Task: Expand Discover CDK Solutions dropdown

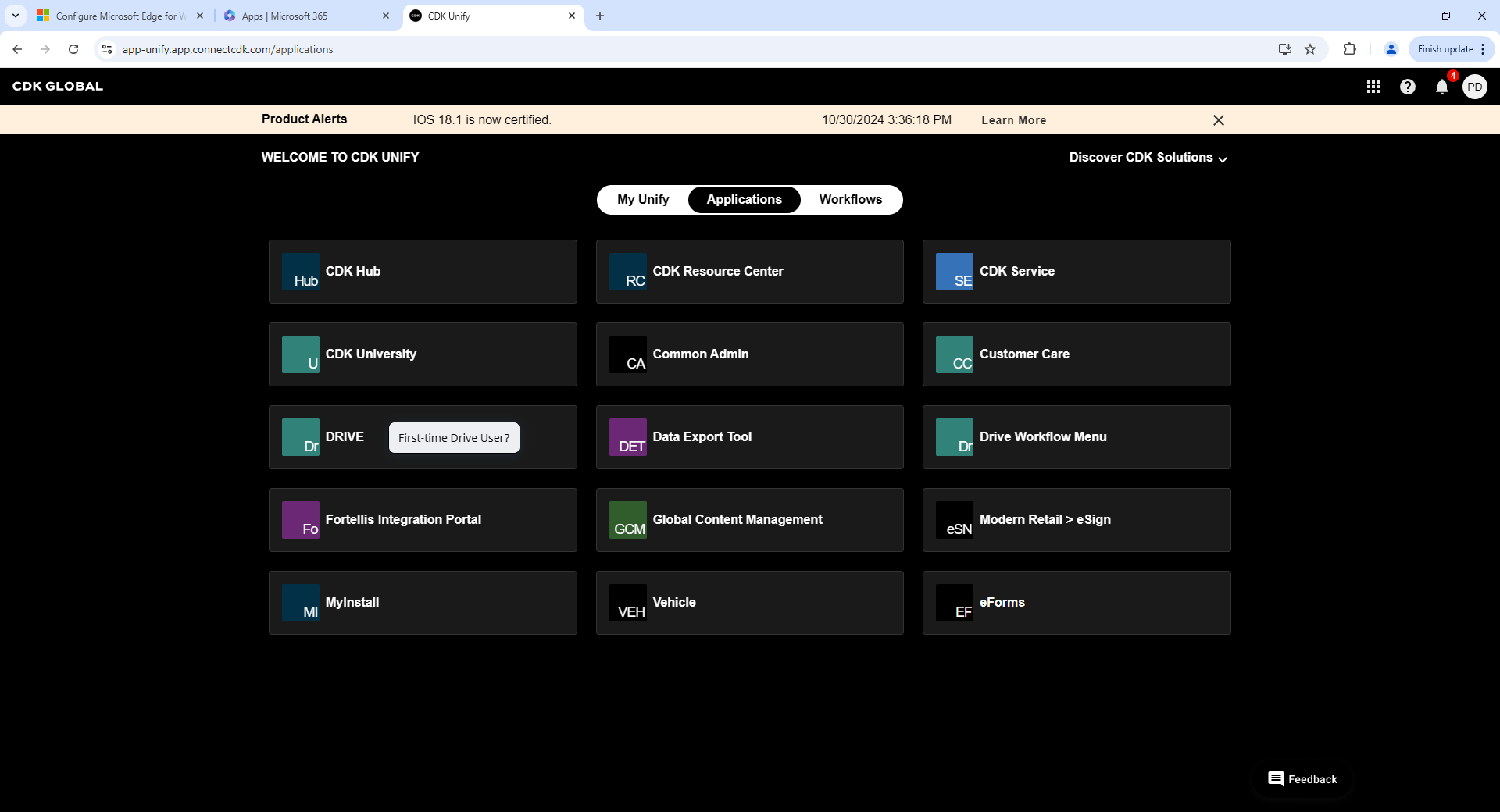Action: click(x=1148, y=158)
